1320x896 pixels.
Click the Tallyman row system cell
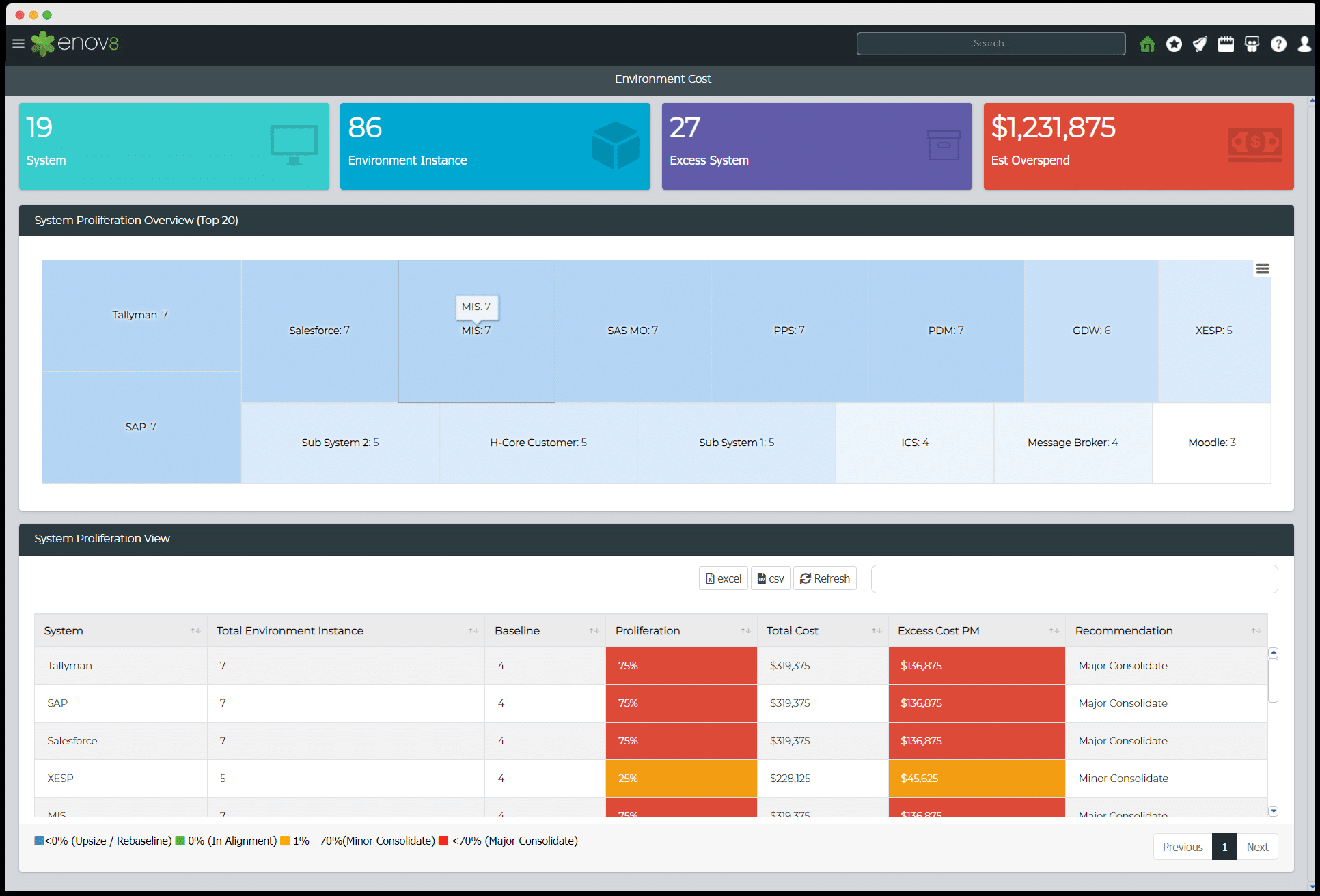click(121, 666)
